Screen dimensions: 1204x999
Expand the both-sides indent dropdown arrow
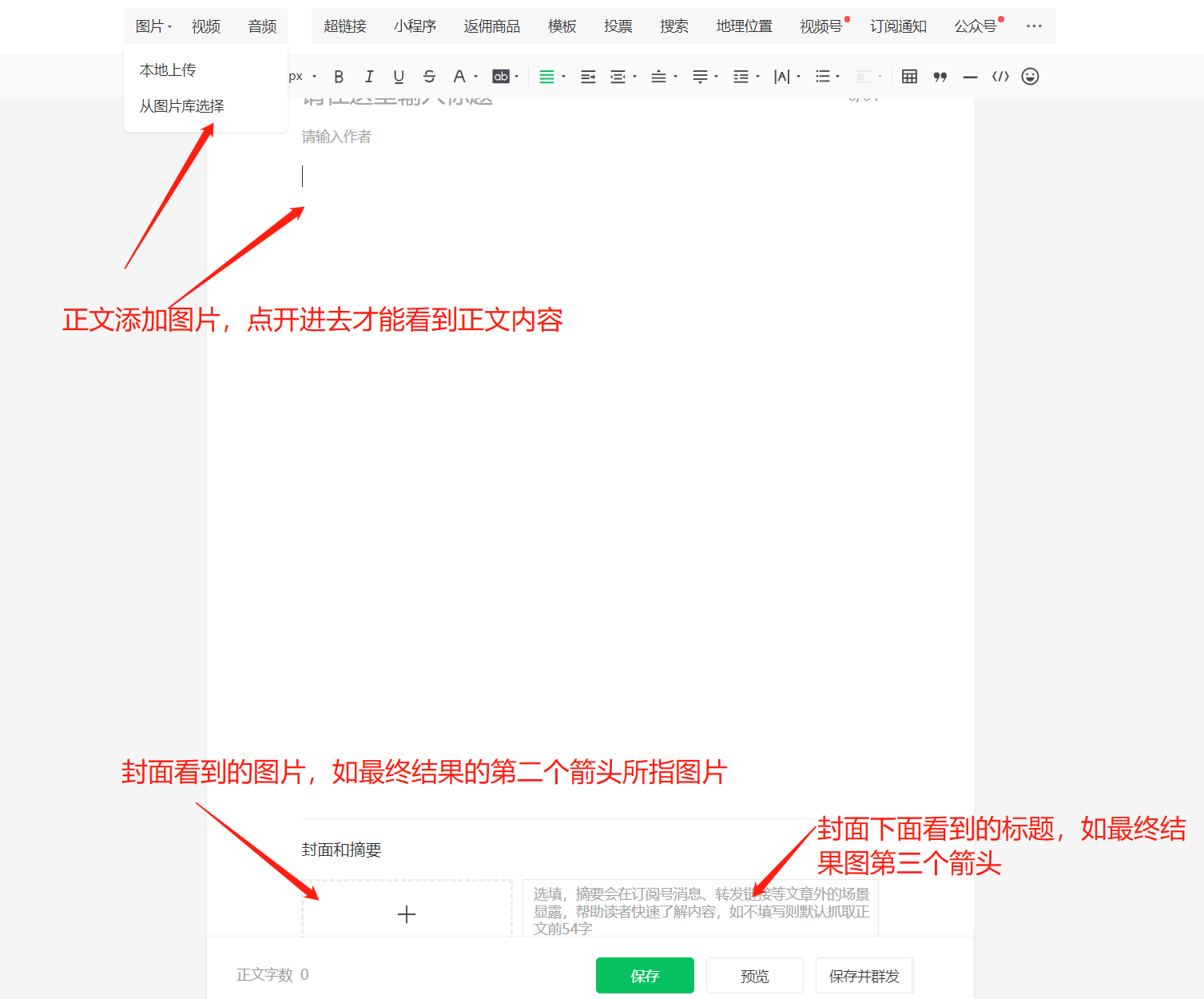pyautogui.click(x=635, y=77)
